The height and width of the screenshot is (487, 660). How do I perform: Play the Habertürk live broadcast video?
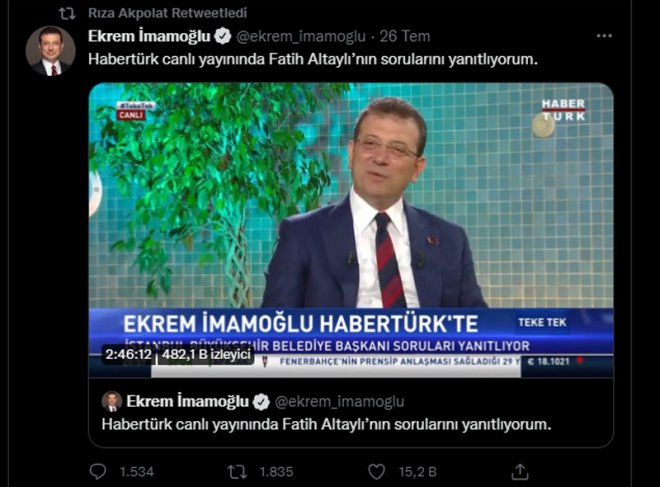tap(351, 230)
